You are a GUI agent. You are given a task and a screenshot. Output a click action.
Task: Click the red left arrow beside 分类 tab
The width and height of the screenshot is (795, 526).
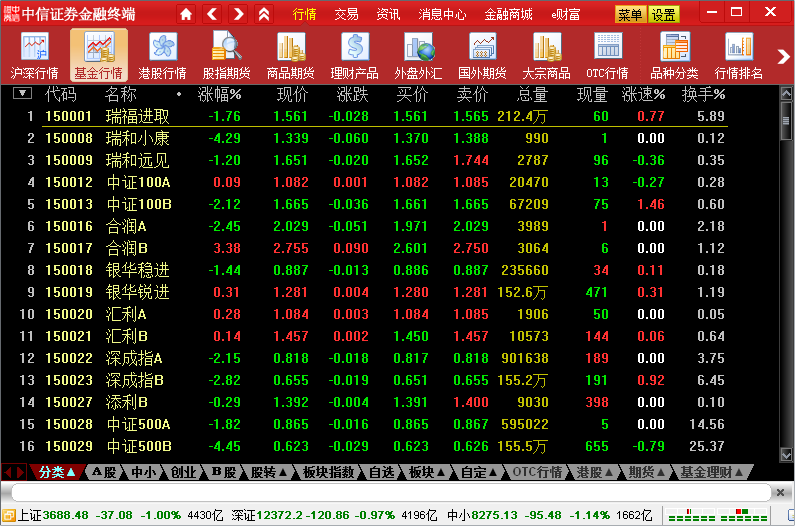point(8,473)
